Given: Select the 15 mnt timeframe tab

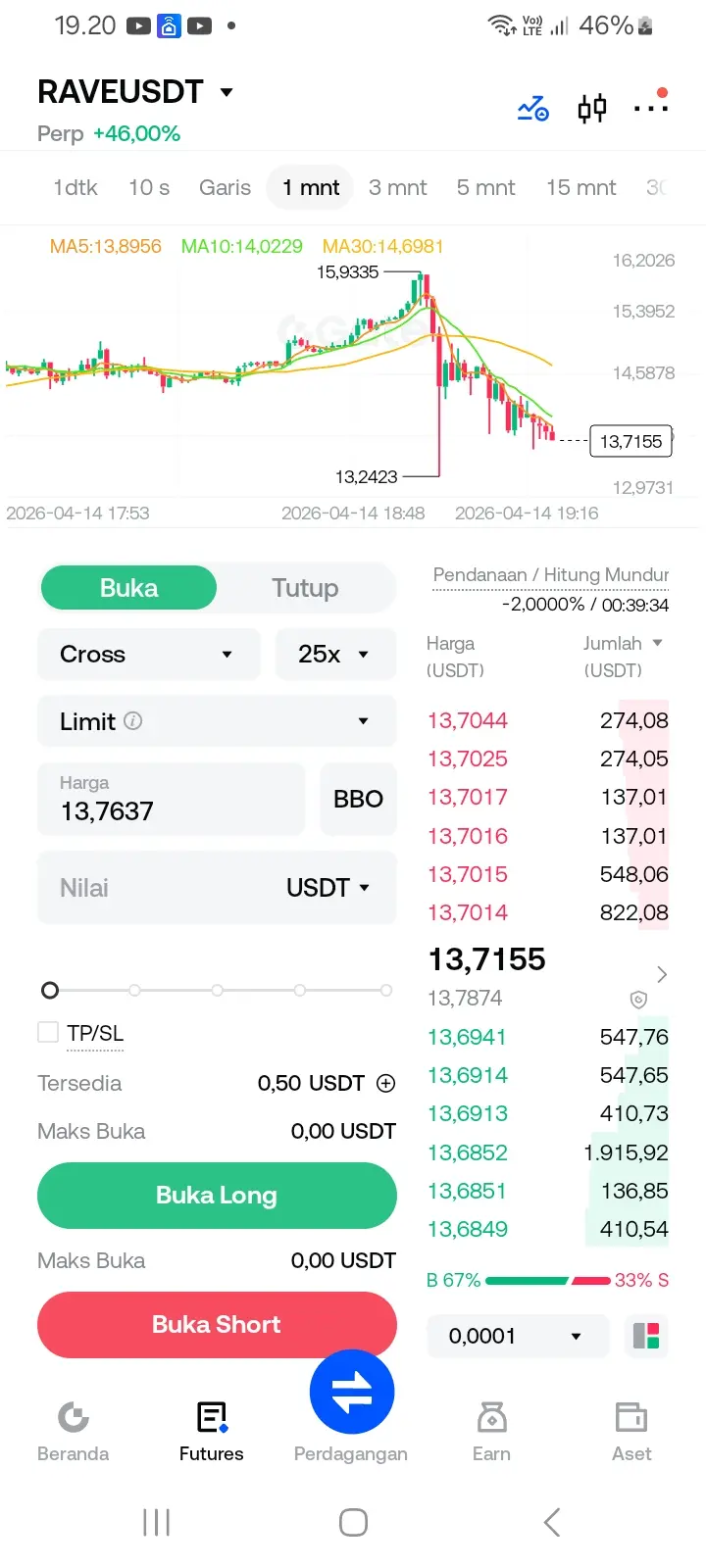Looking at the screenshot, I should click(580, 187).
